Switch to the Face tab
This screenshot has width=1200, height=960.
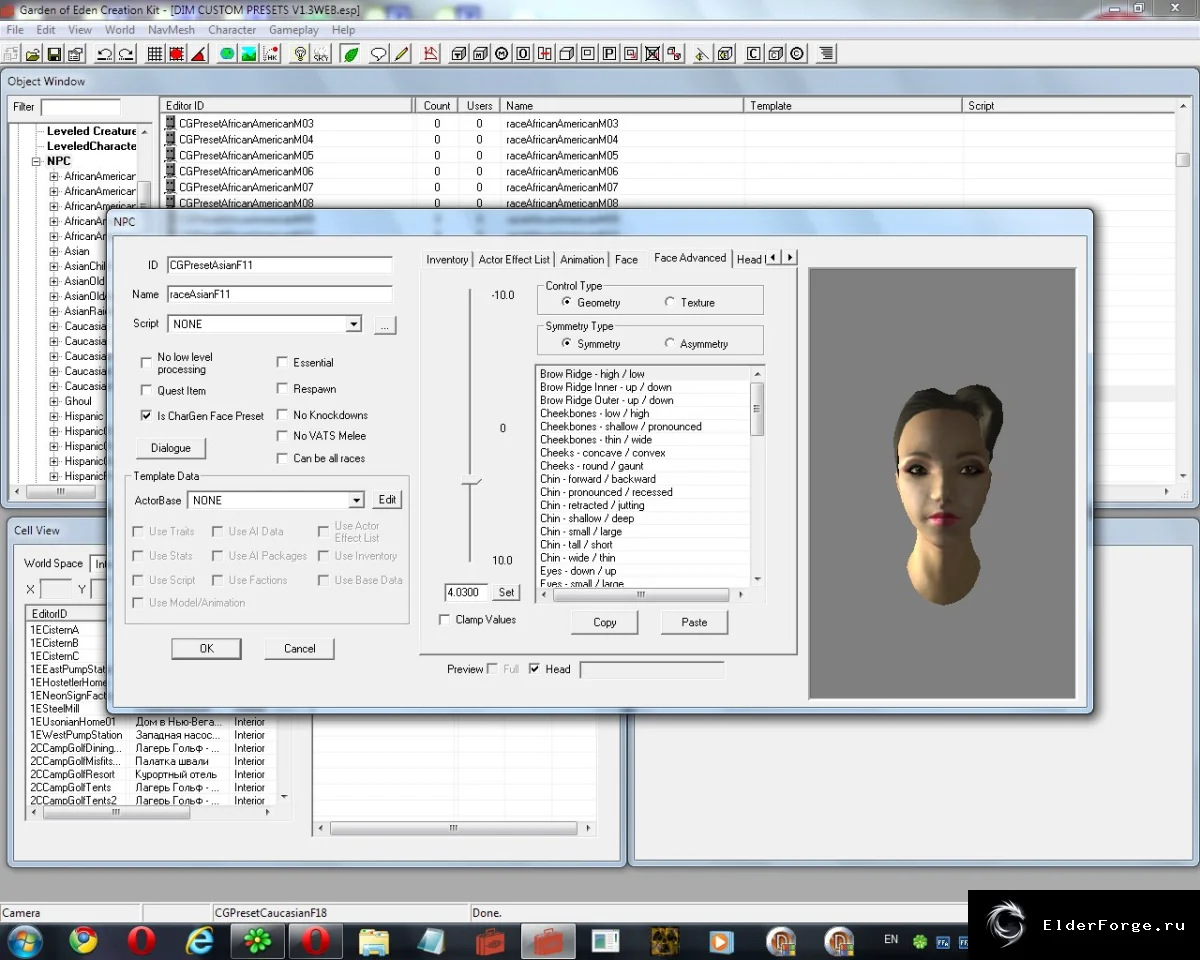[x=626, y=259]
